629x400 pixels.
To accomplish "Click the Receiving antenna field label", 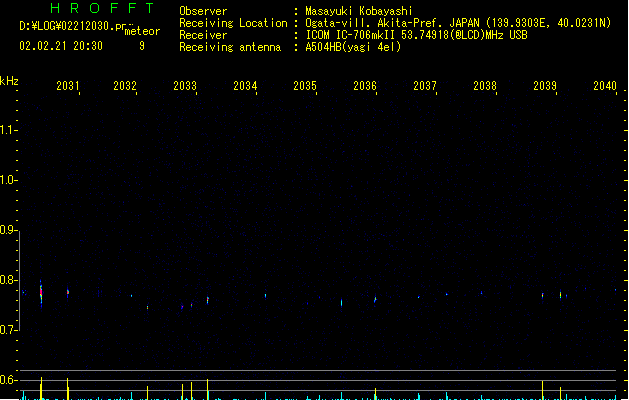I will (x=230, y=47).
